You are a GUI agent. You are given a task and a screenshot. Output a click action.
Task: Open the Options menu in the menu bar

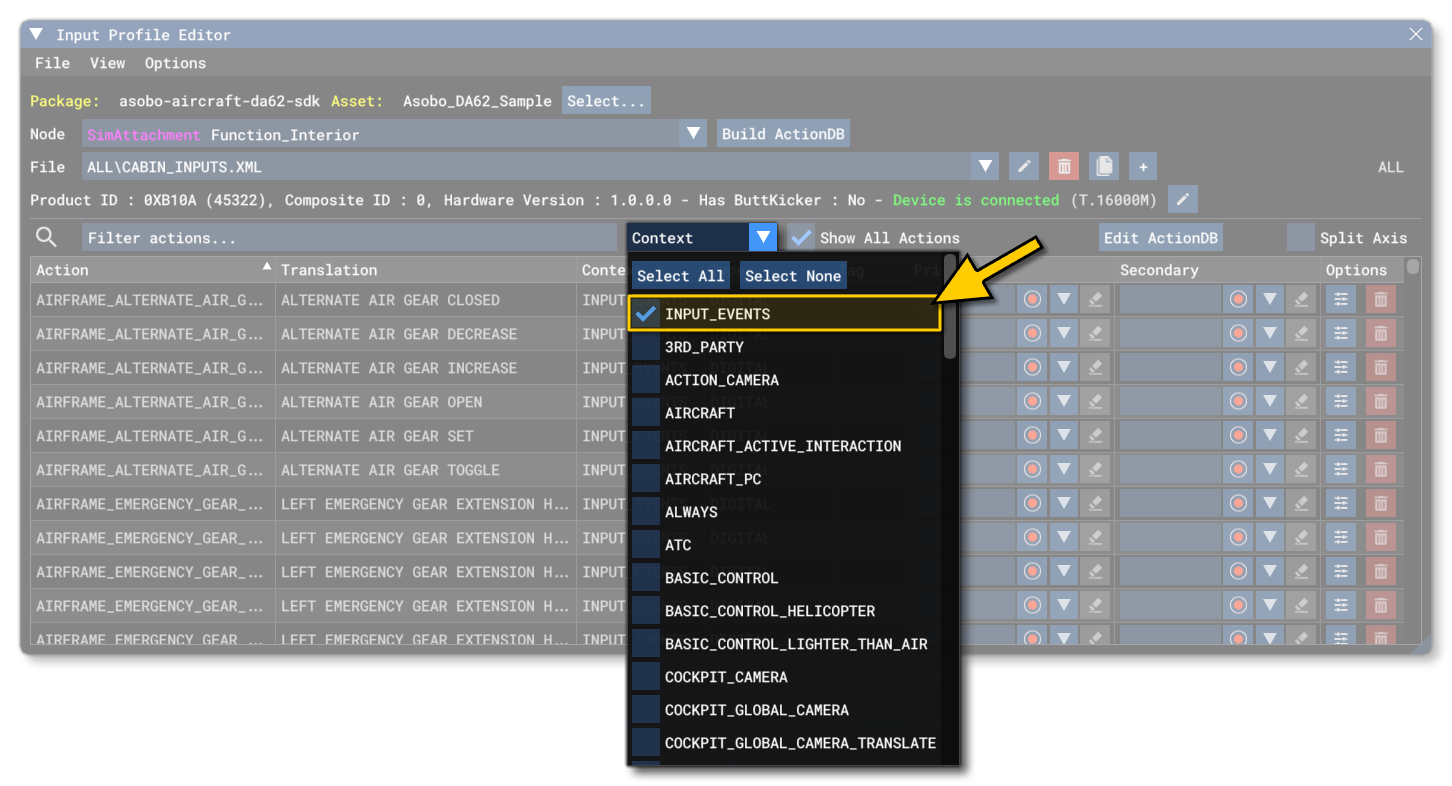[175, 62]
